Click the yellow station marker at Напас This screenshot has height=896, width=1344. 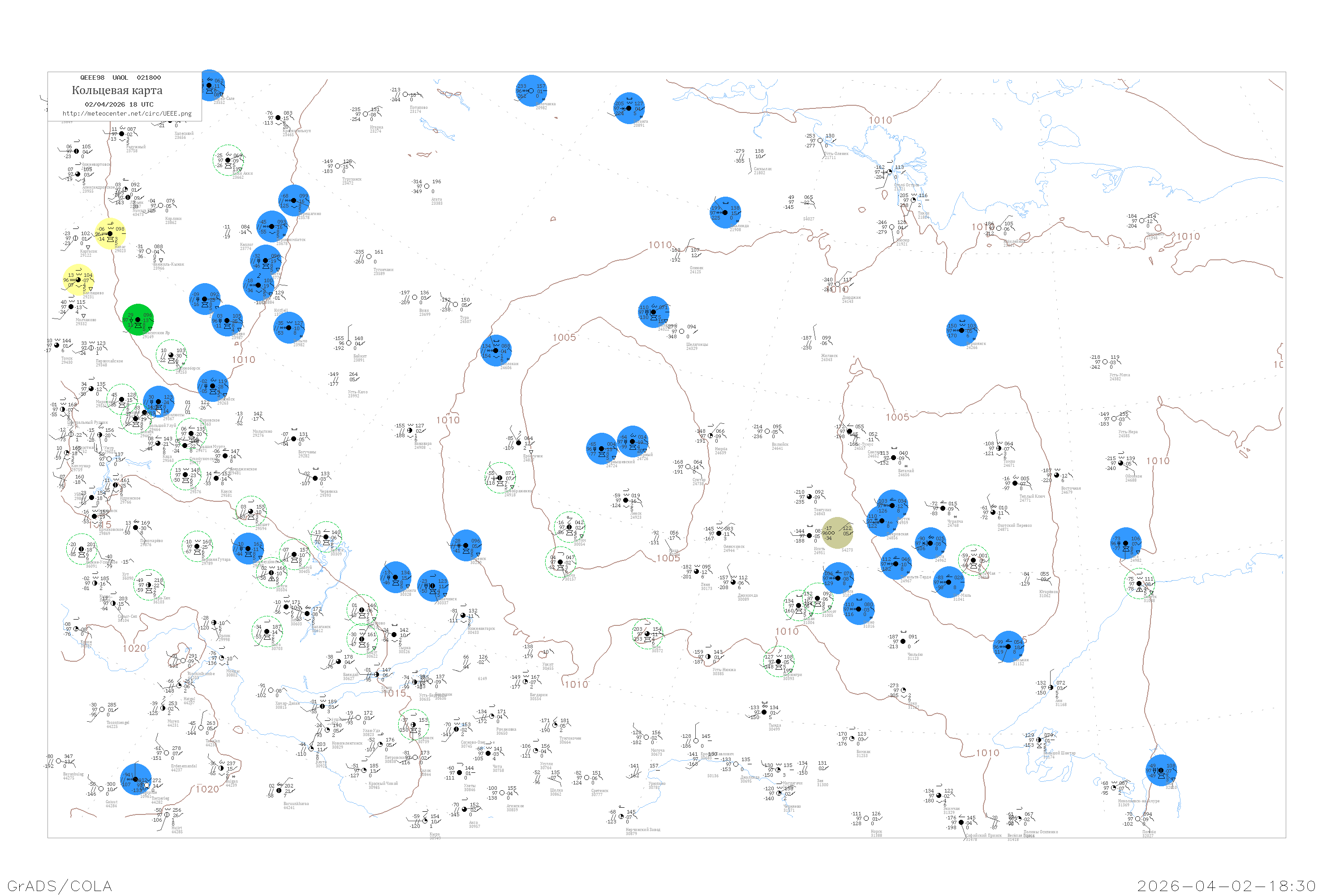click(x=110, y=234)
